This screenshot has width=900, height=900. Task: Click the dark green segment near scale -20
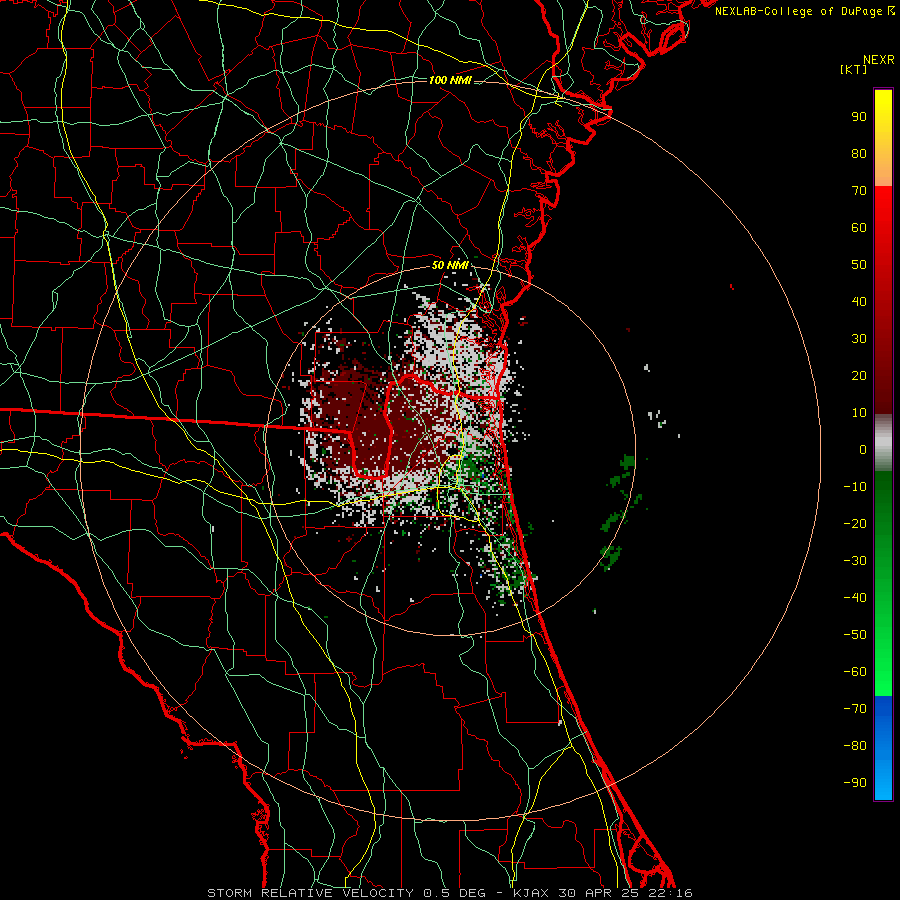883,522
